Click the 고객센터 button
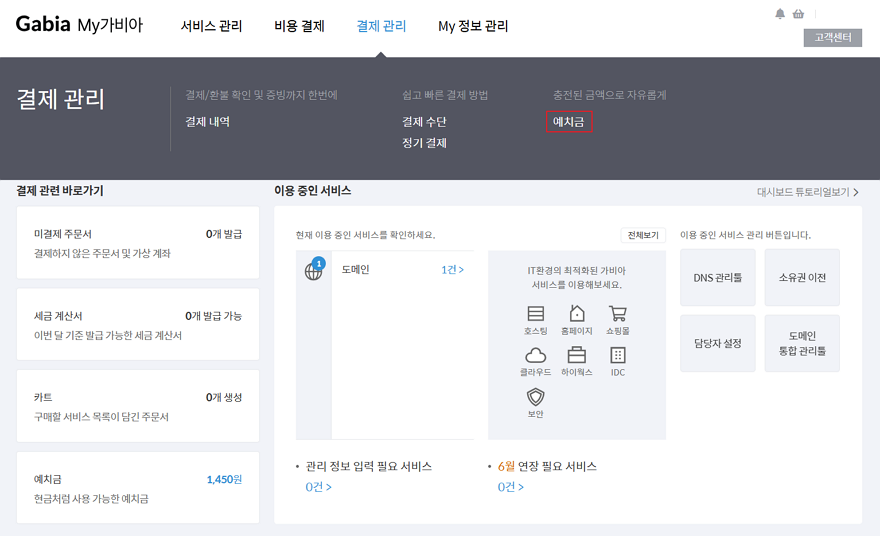 [833, 38]
